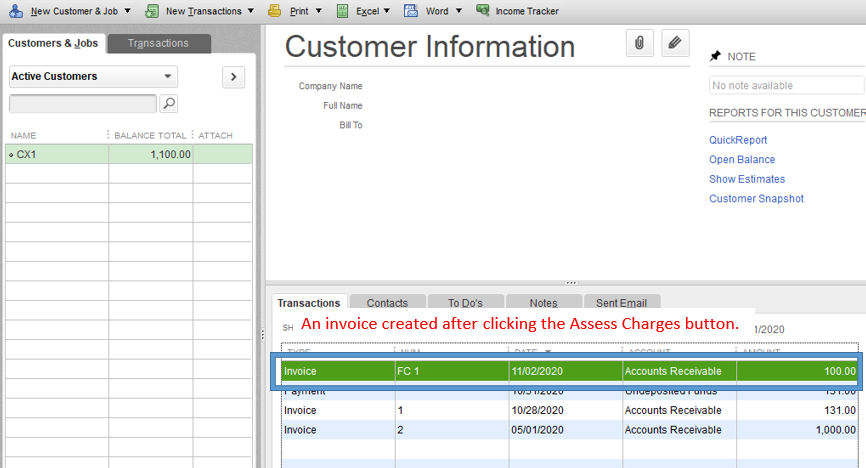Click the Excel toolbar icon
The height and width of the screenshot is (468, 866).
pos(342,11)
